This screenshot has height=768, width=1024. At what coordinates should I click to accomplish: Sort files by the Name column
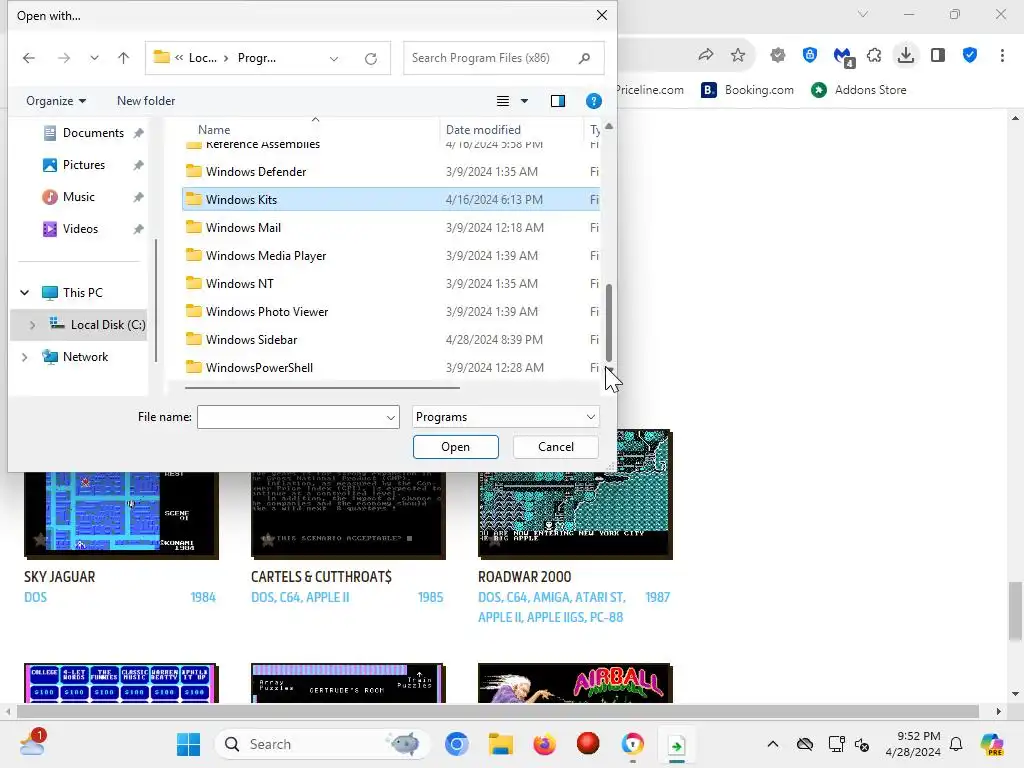[214, 129]
